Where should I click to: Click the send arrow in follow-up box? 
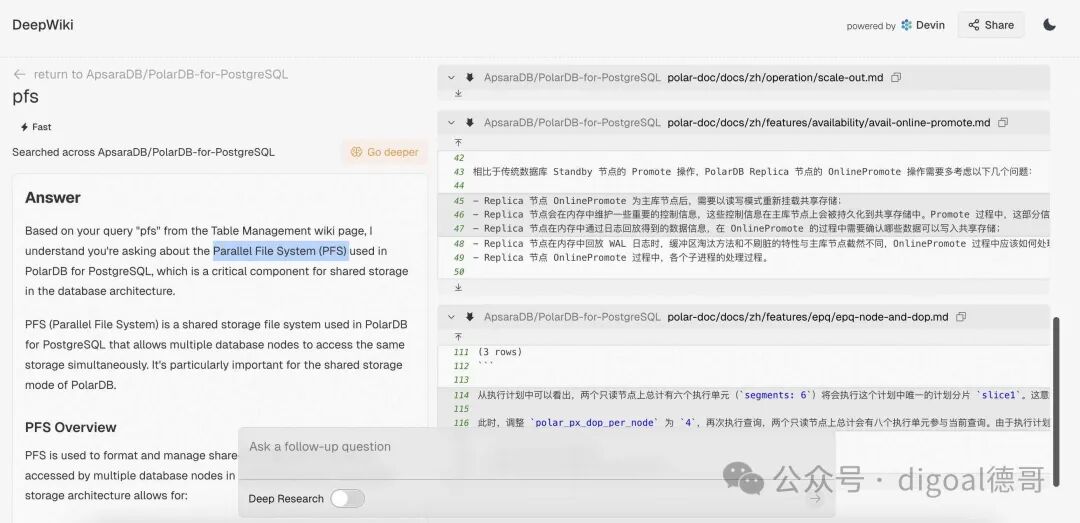pyautogui.click(x=816, y=499)
